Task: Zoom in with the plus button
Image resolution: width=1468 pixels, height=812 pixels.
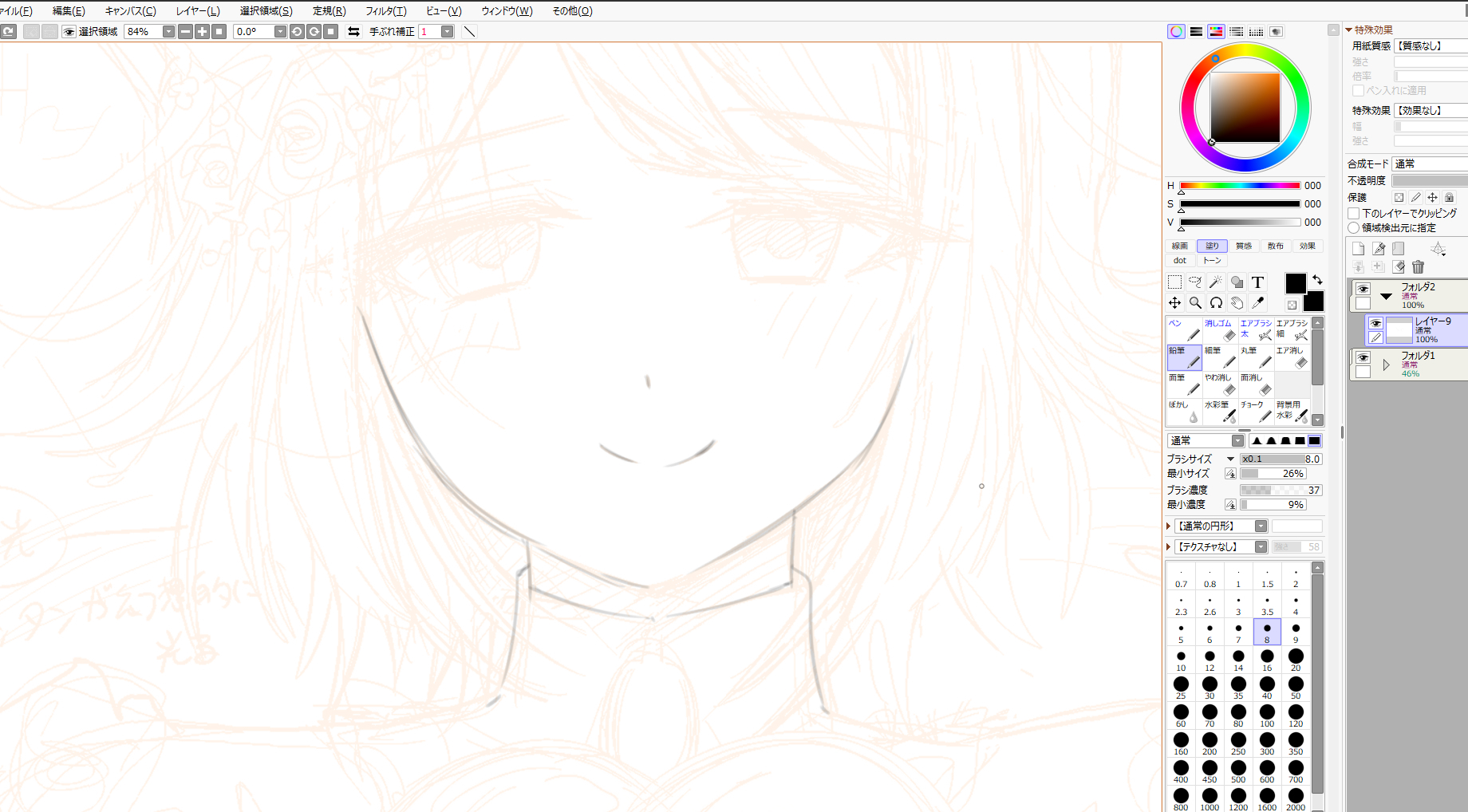Action: [x=202, y=32]
